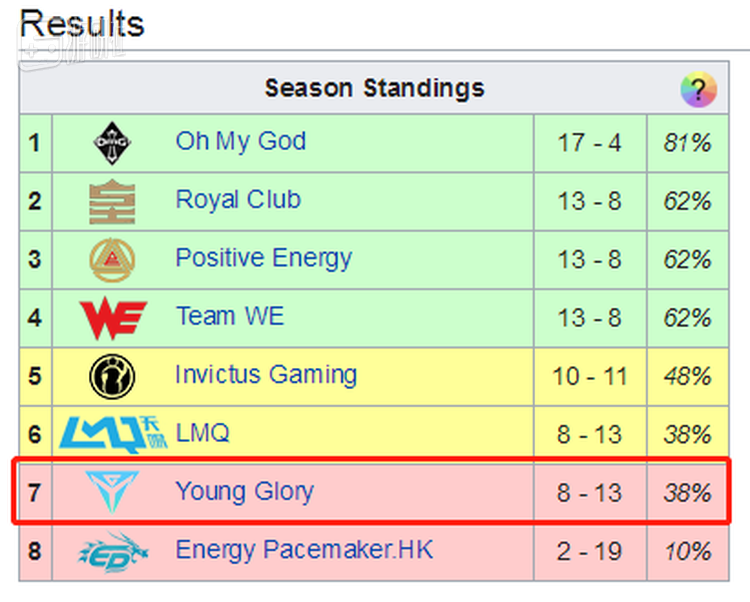Click the 81% win rate cell
The height and width of the screenshot is (602, 750).
click(686, 142)
